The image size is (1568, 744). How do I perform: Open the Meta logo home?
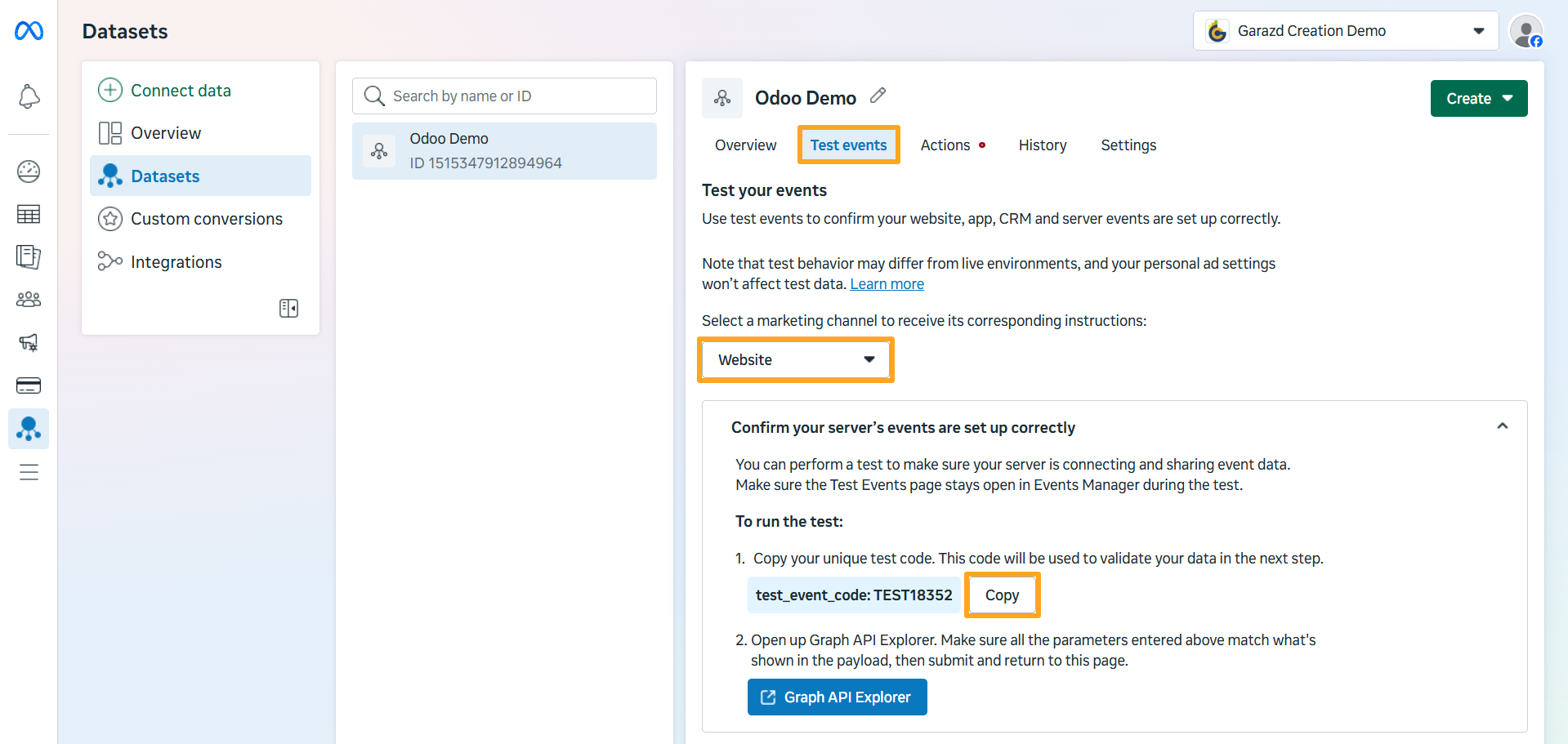29,31
